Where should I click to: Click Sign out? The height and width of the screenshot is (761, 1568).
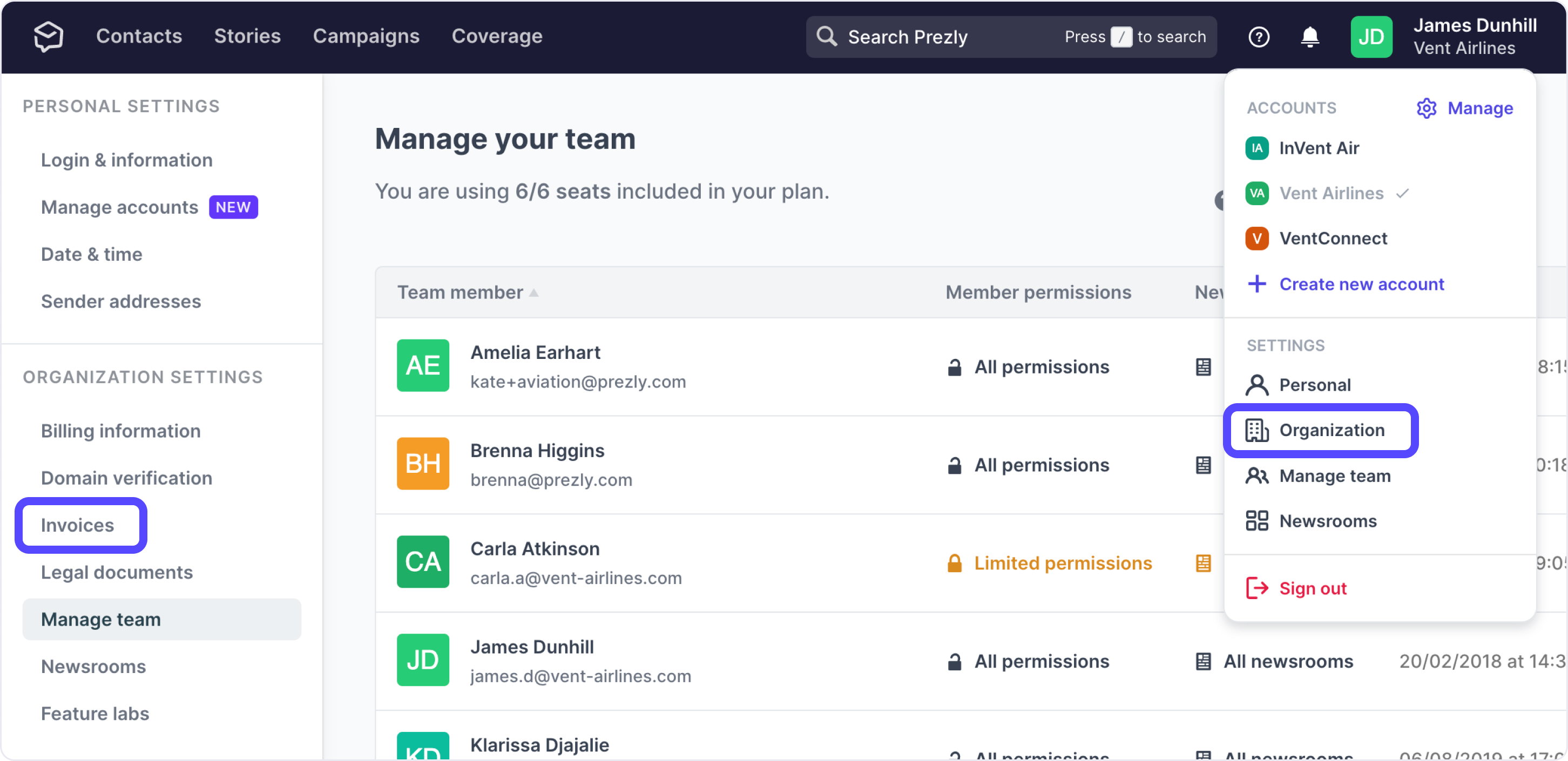coord(1313,589)
